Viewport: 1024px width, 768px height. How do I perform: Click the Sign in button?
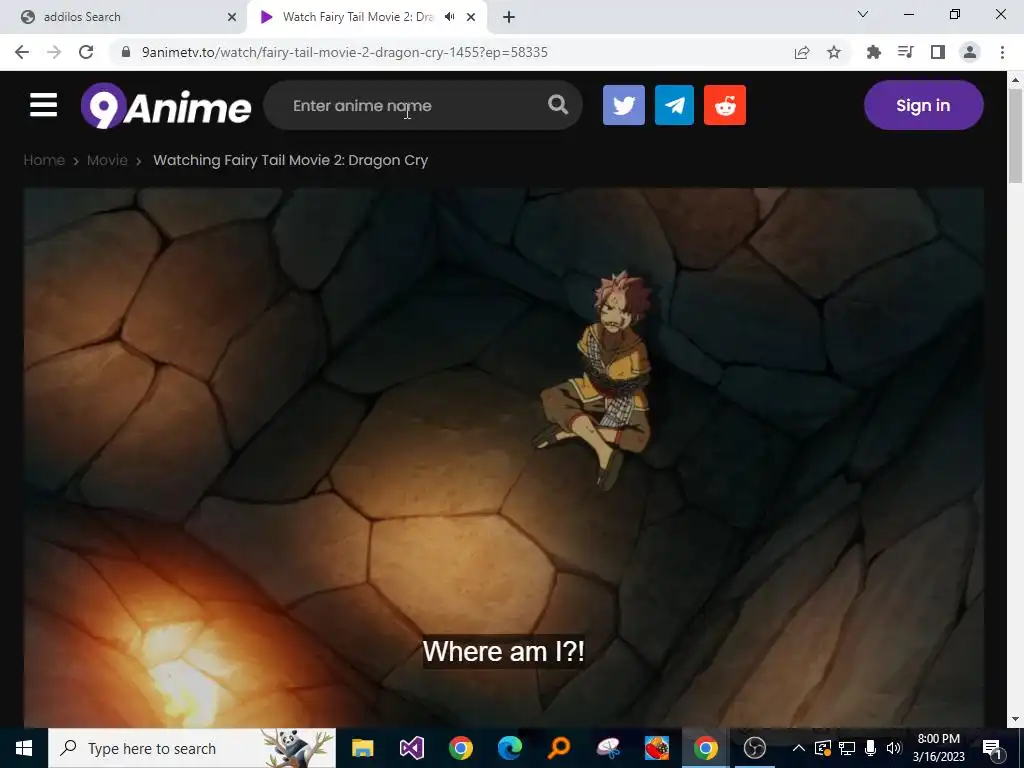923,105
